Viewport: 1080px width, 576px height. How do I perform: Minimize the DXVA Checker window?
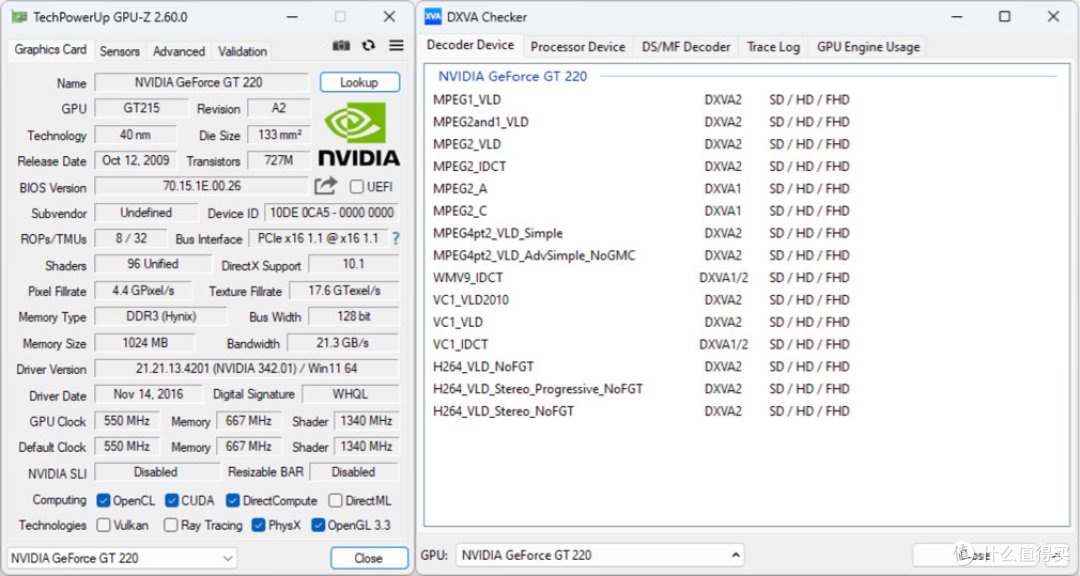(x=957, y=17)
